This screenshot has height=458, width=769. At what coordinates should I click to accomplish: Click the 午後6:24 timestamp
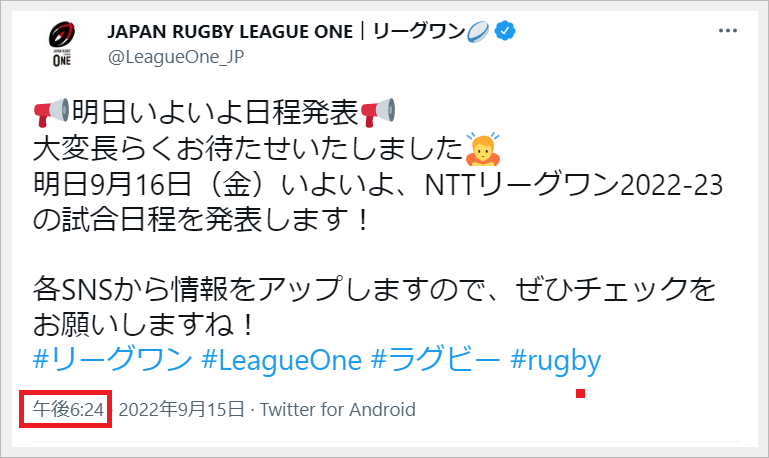click(66, 410)
